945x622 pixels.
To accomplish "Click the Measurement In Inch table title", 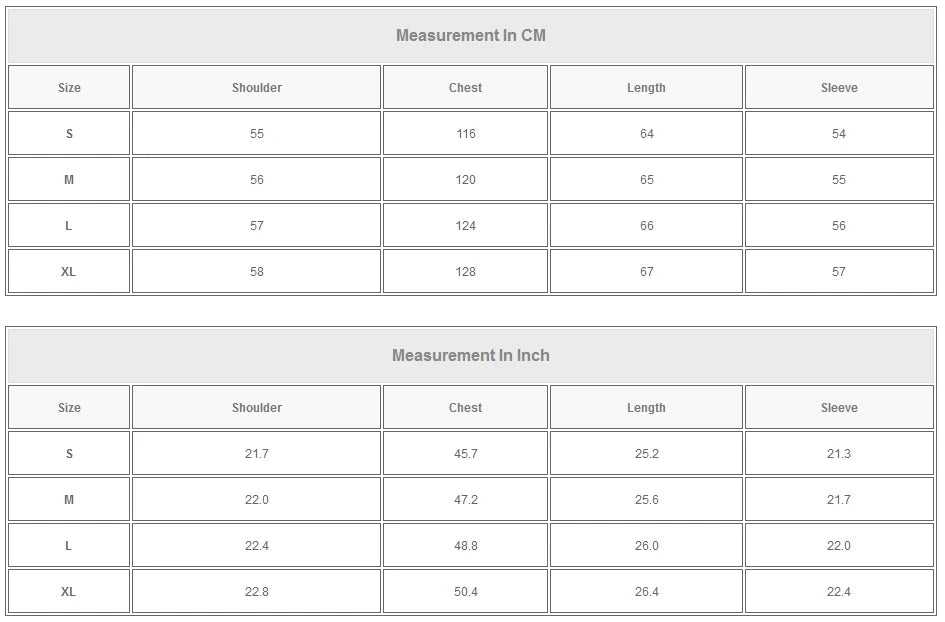I will point(471,356).
